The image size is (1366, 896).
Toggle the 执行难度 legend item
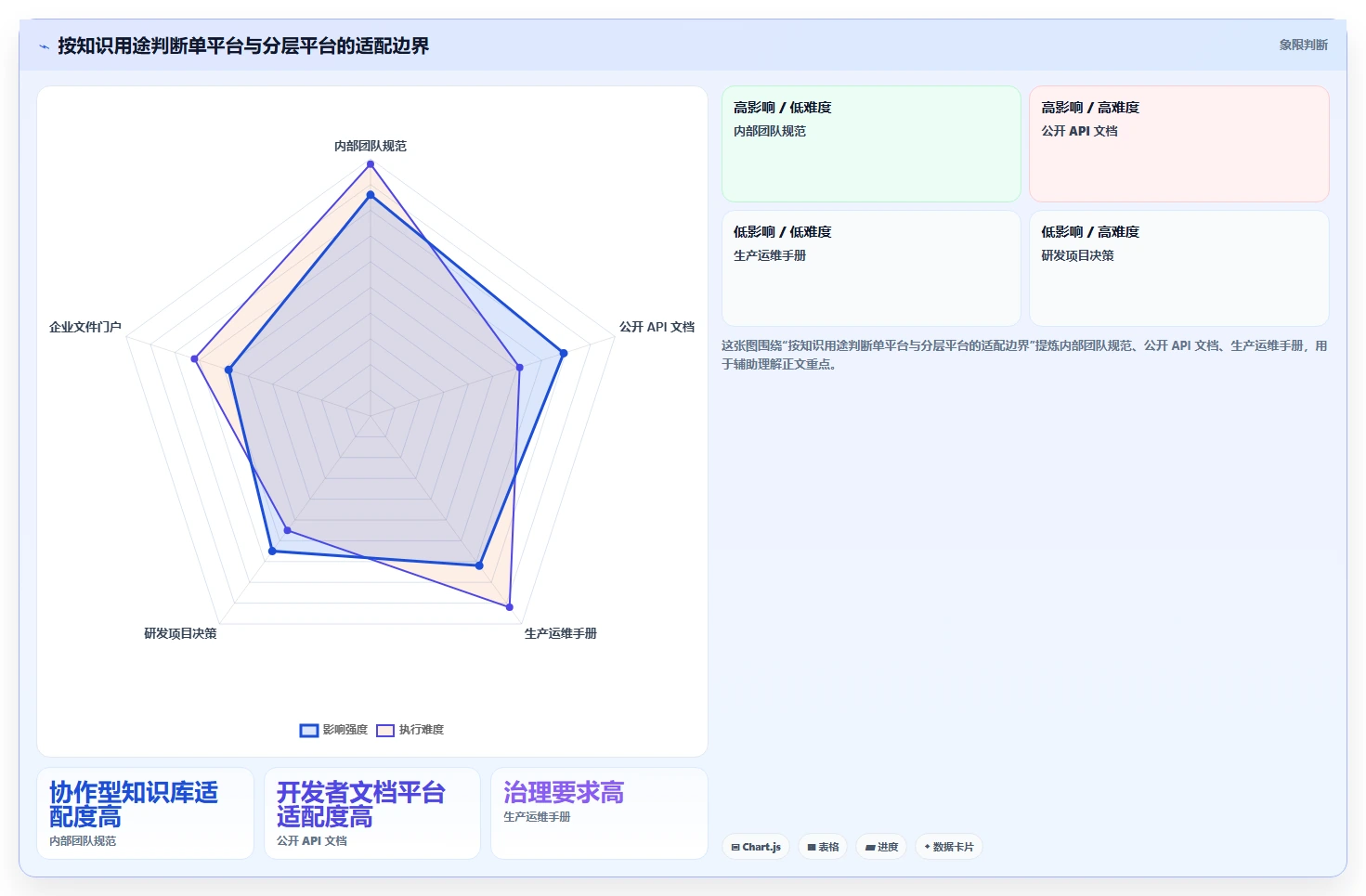coord(410,730)
